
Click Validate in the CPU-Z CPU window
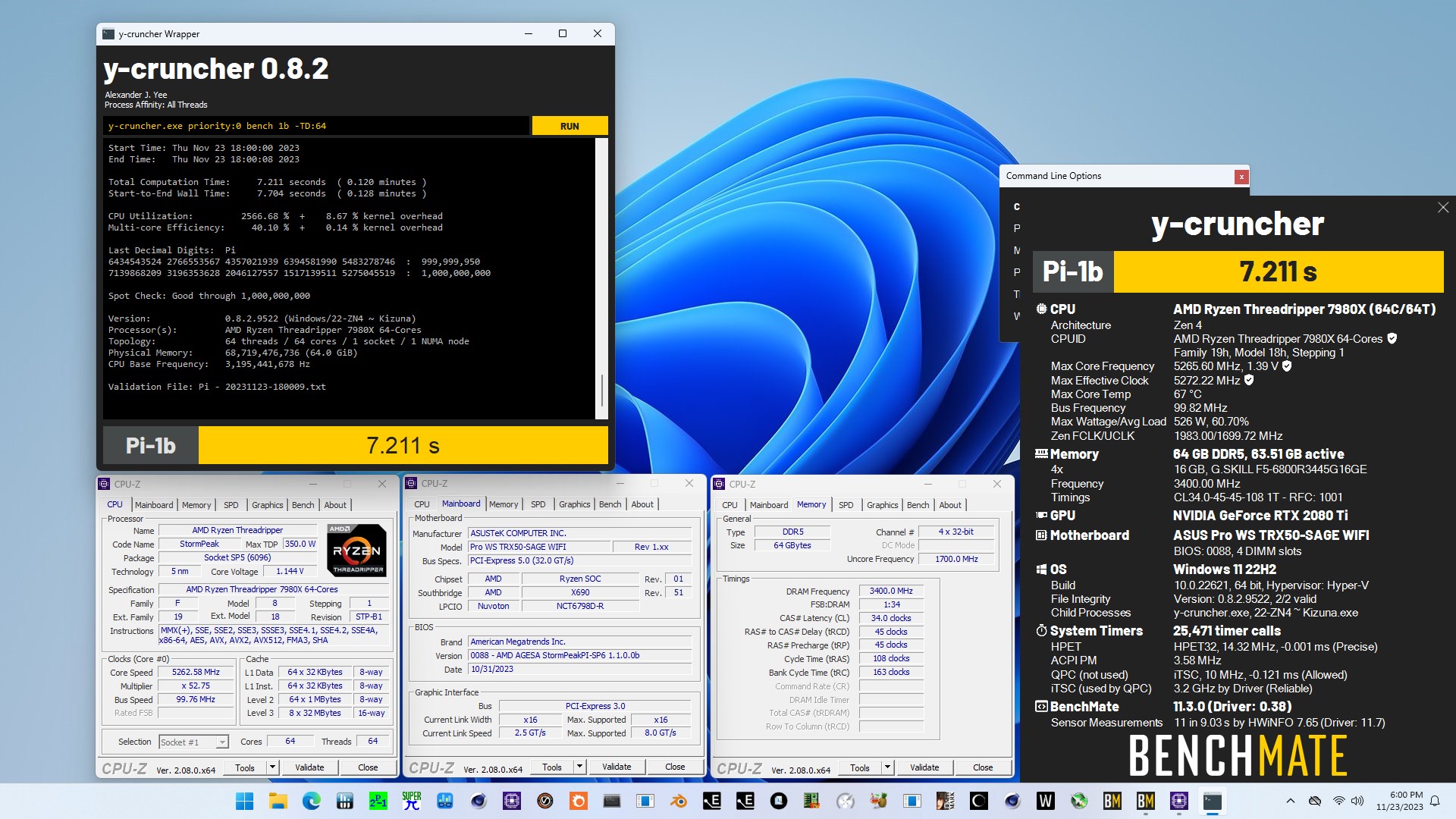tap(309, 767)
